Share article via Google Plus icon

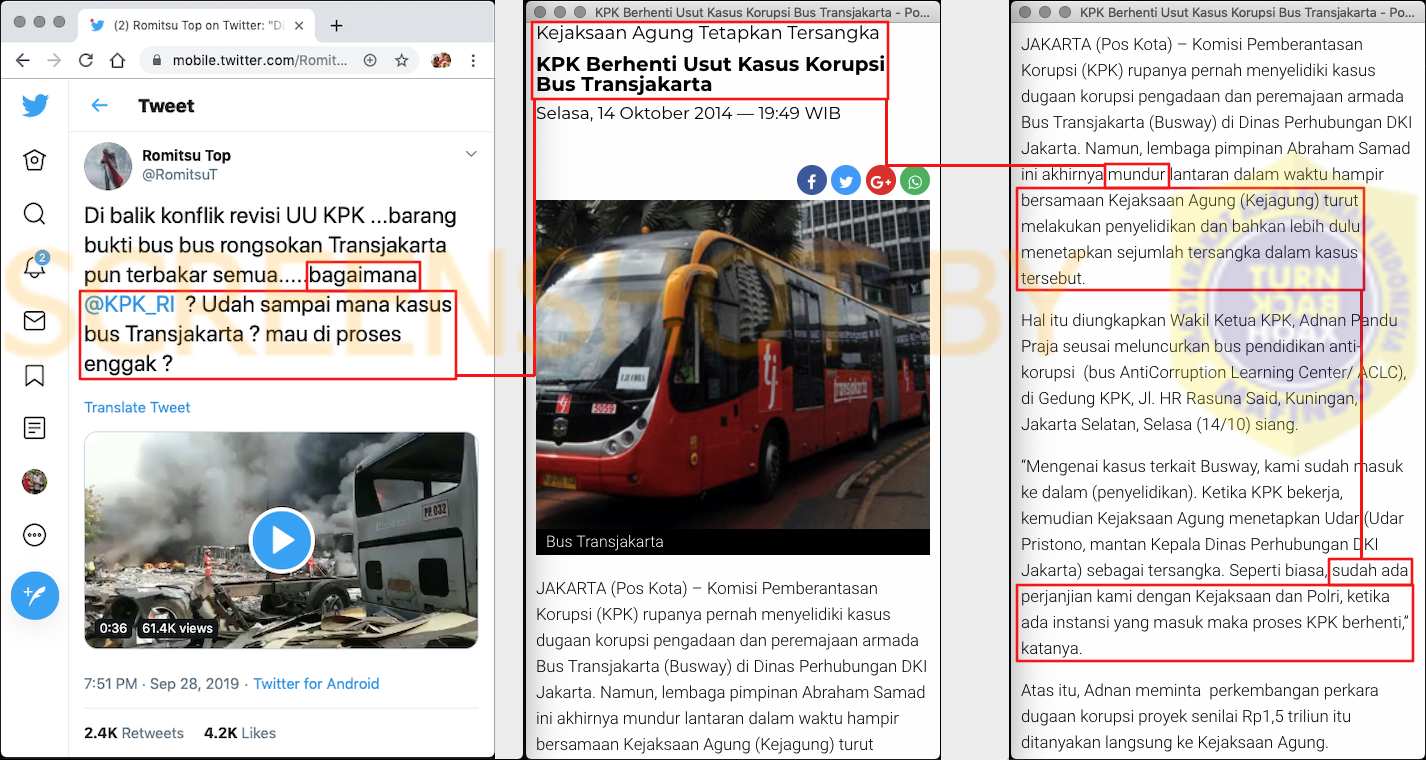(x=880, y=181)
